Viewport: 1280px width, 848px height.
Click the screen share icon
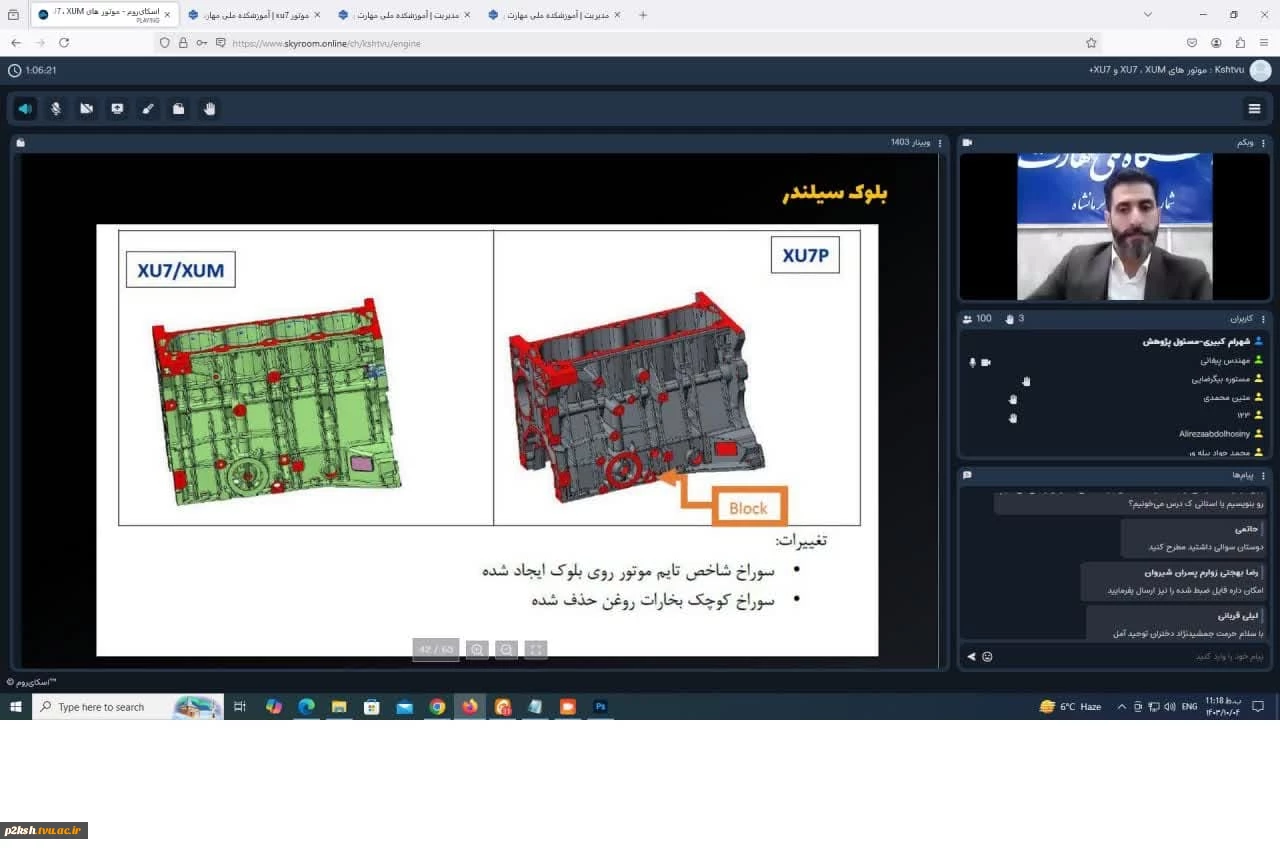point(117,109)
